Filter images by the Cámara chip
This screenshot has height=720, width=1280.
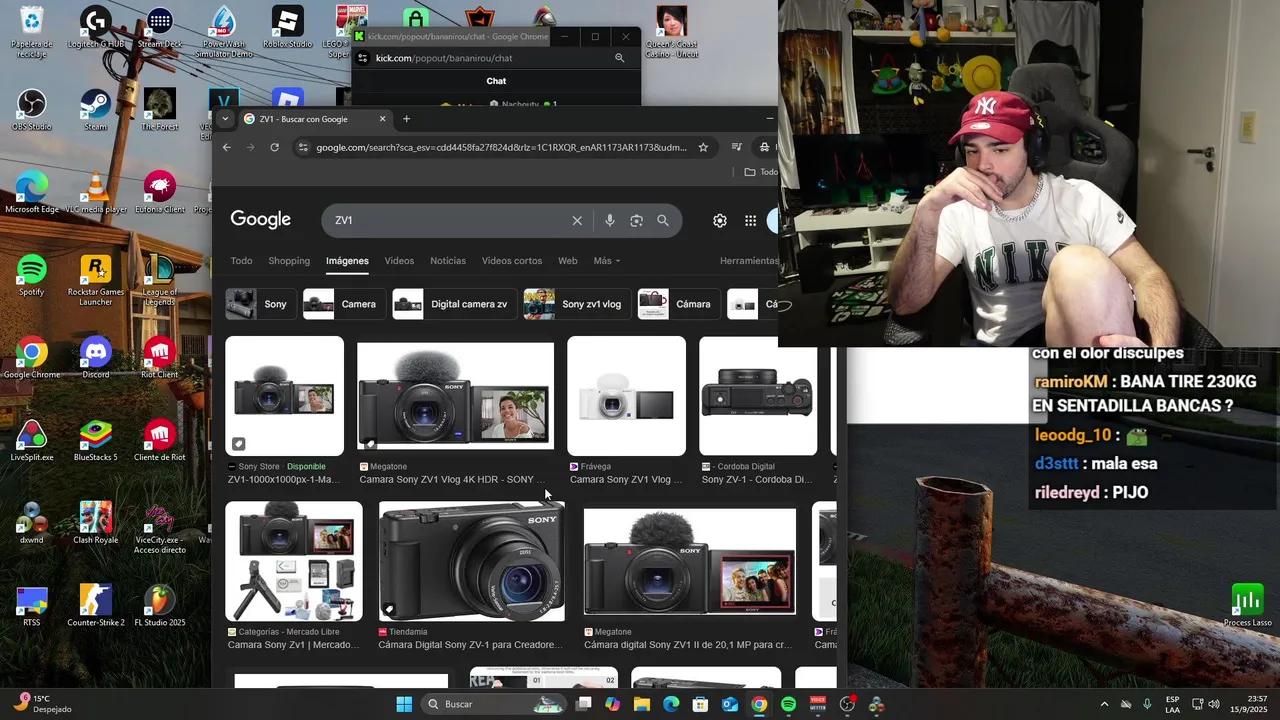tap(679, 304)
